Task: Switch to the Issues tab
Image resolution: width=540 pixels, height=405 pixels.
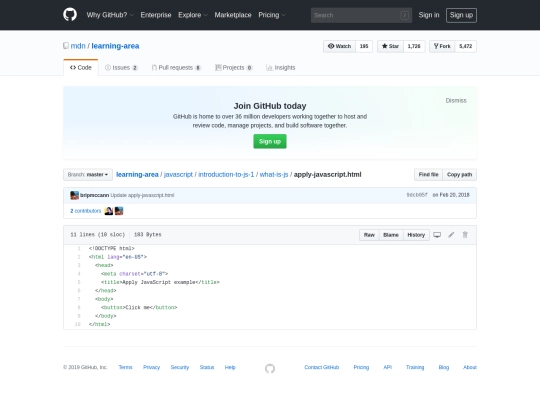Action: click(x=121, y=68)
